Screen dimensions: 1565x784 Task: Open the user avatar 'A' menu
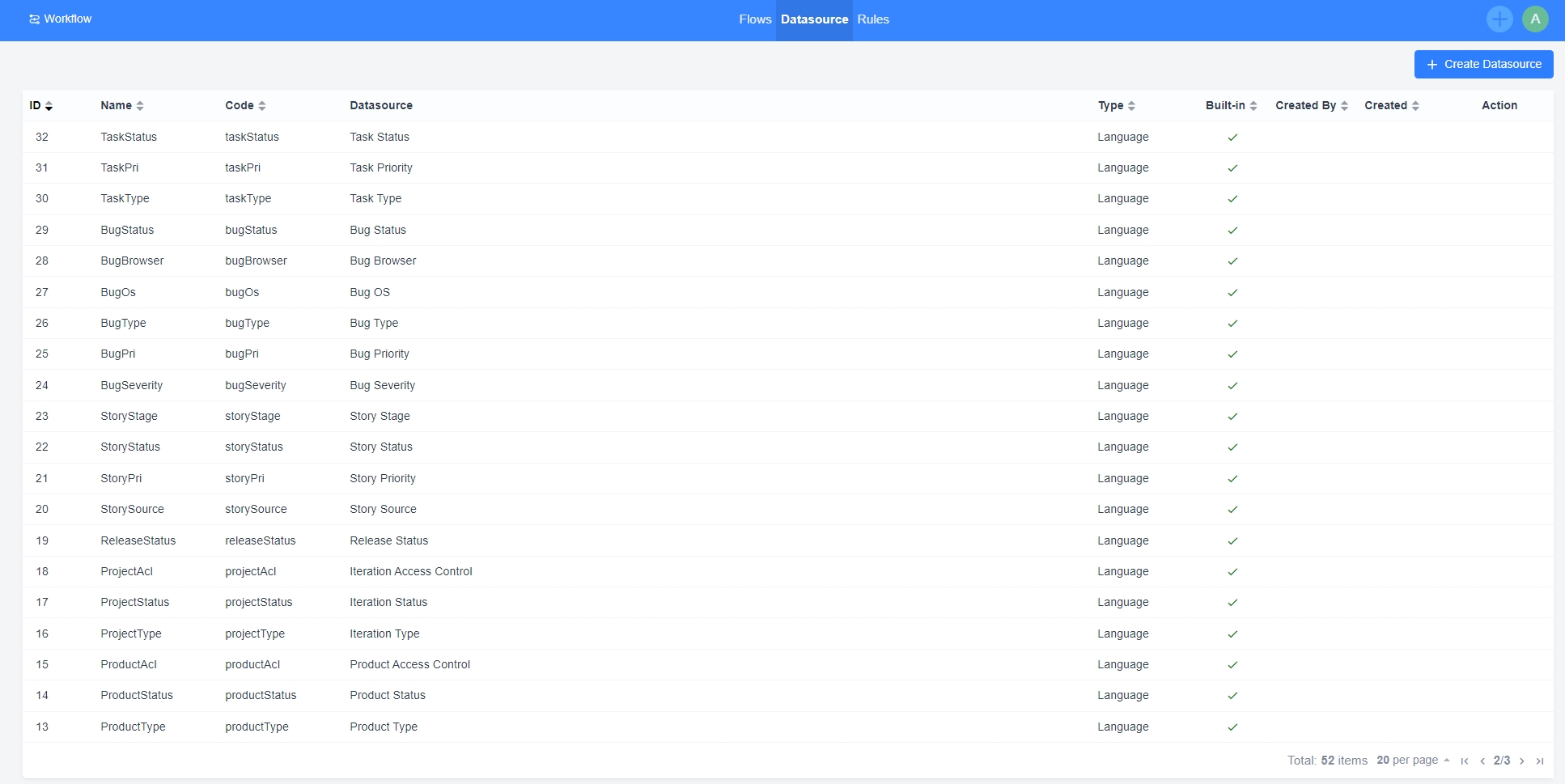coord(1534,19)
